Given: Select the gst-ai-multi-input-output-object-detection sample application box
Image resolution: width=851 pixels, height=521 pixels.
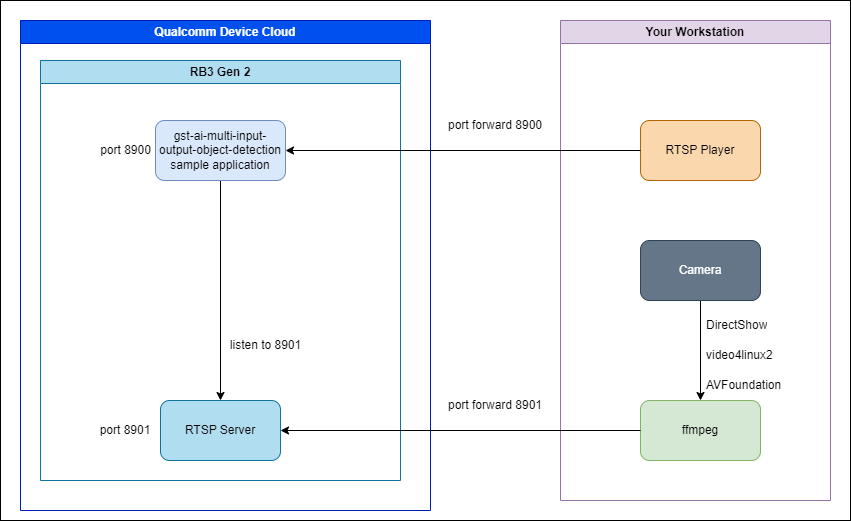Looking at the screenshot, I should click(x=220, y=150).
